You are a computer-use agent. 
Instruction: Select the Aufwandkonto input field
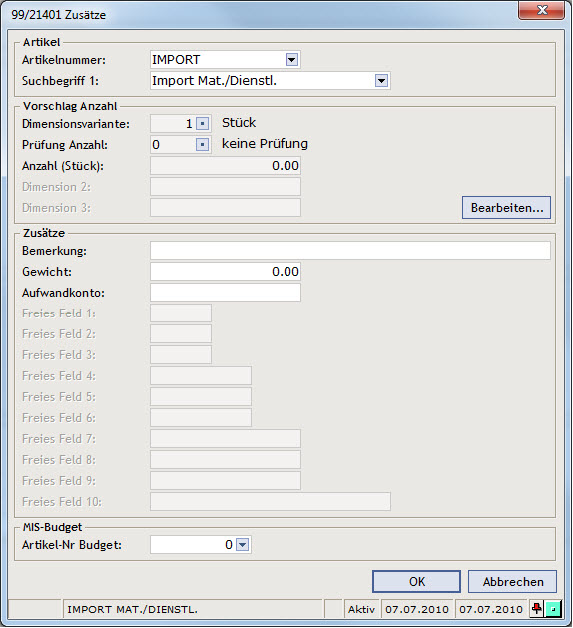coord(225,293)
